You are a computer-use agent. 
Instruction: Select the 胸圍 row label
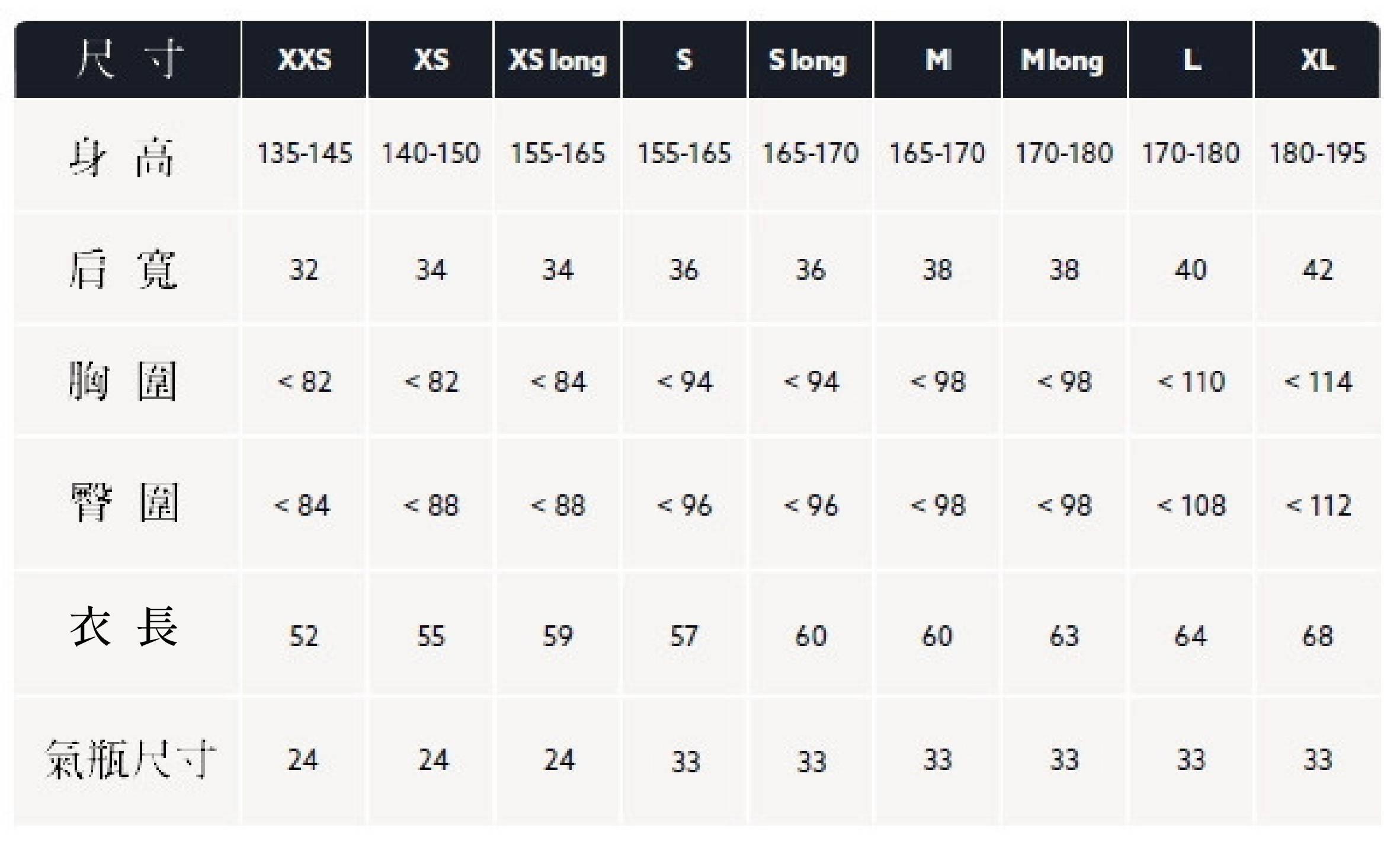[123, 381]
